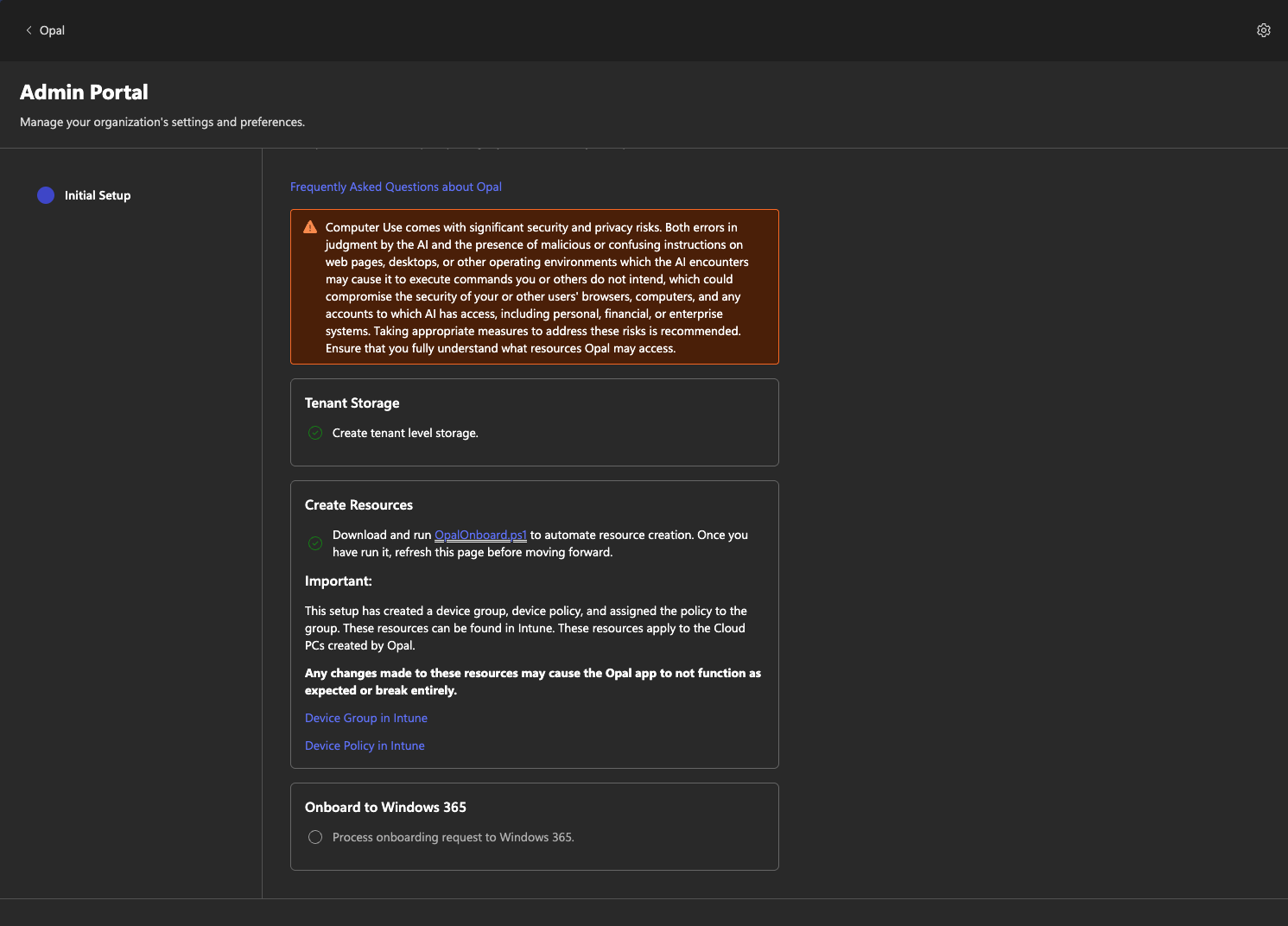Click the blue Initial Setup step circle
Image resolution: width=1288 pixels, height=926 pixels.
46,195
